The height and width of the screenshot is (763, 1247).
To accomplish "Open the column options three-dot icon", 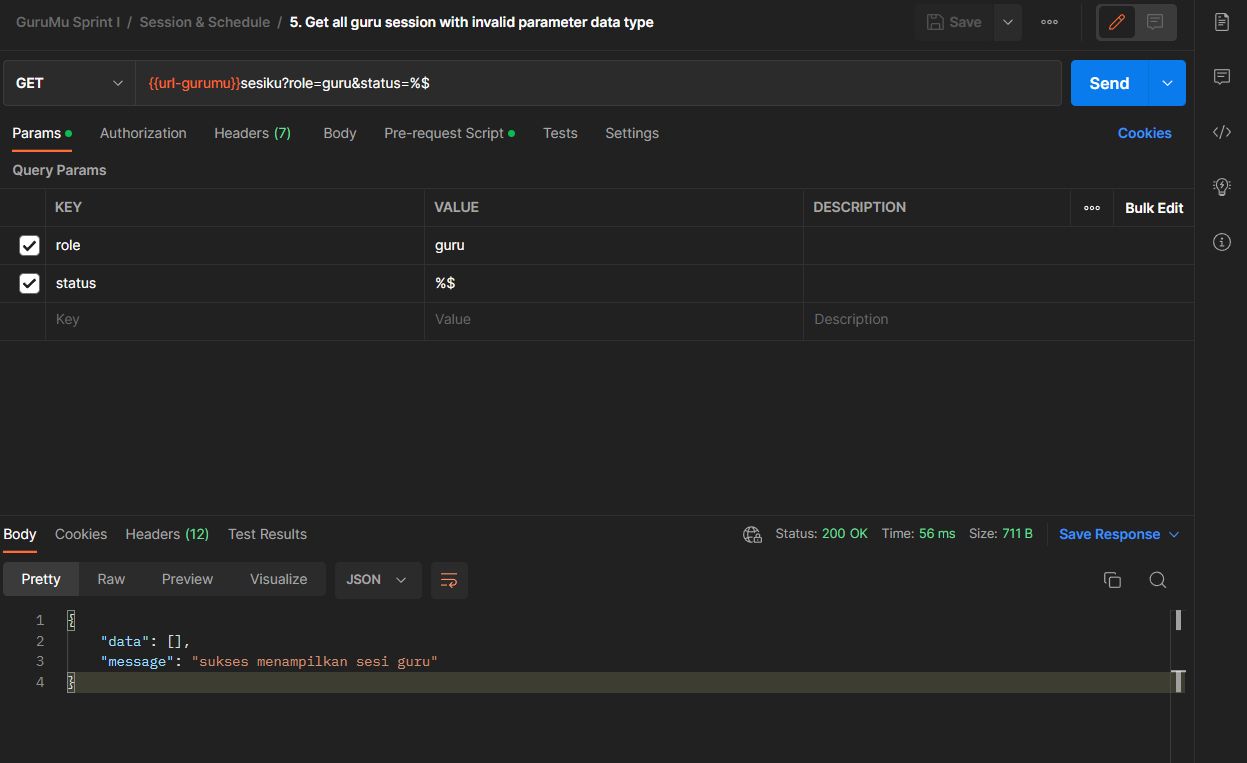I will click(x=1092, y=208).
